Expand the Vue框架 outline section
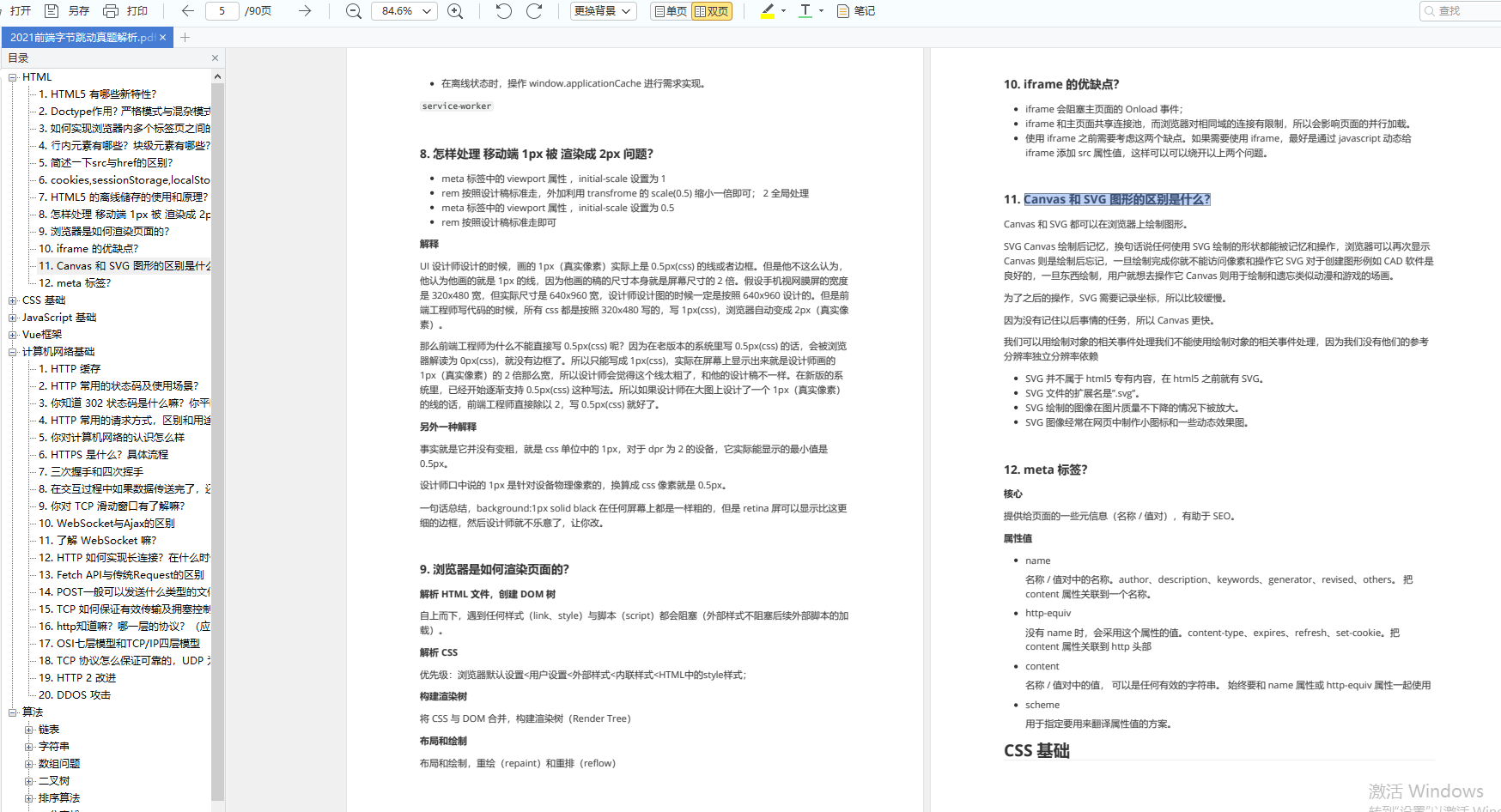1501x812 pixels. (x=13, y=335)
